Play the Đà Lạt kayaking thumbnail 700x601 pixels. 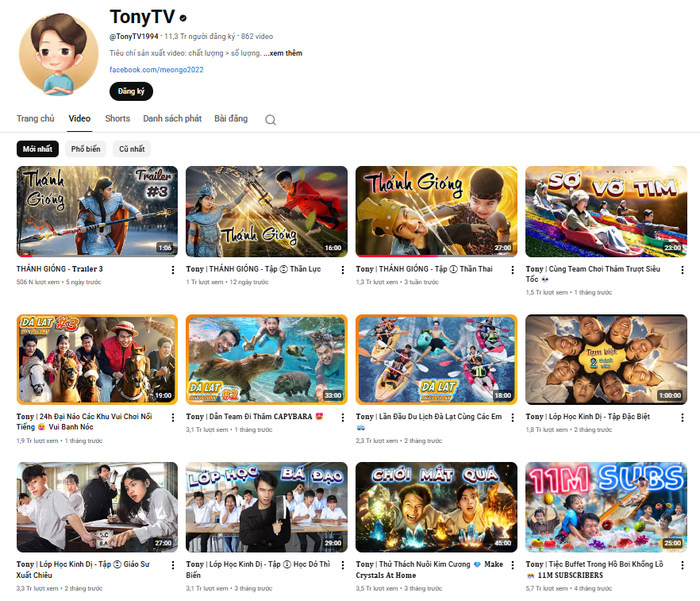(x=436, y=359)
